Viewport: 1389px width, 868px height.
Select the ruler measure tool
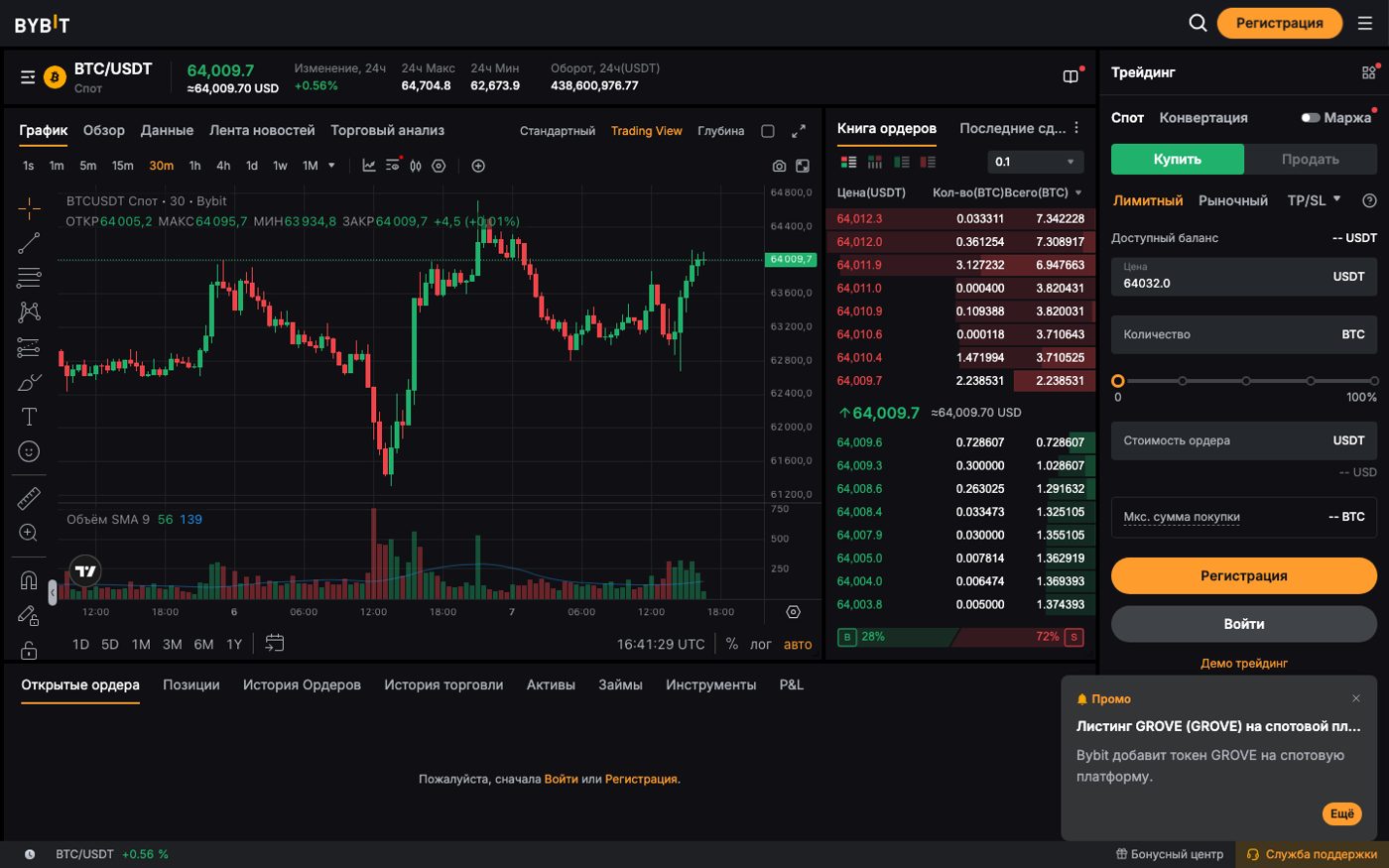click(29, 498)
